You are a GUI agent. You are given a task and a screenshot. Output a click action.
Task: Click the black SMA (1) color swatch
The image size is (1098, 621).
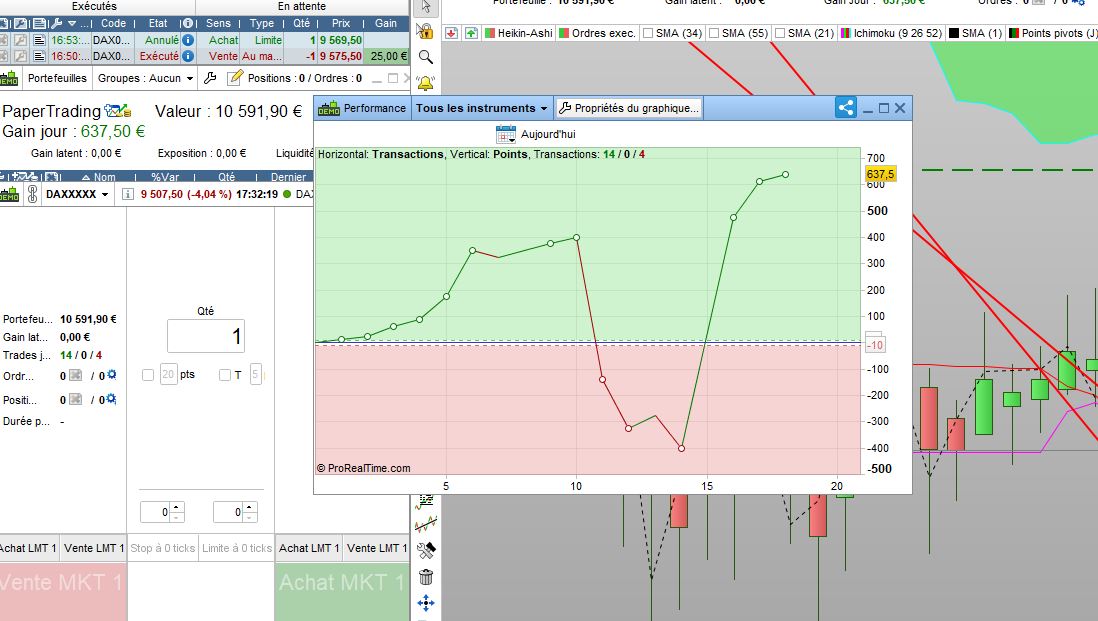[954, 33]
